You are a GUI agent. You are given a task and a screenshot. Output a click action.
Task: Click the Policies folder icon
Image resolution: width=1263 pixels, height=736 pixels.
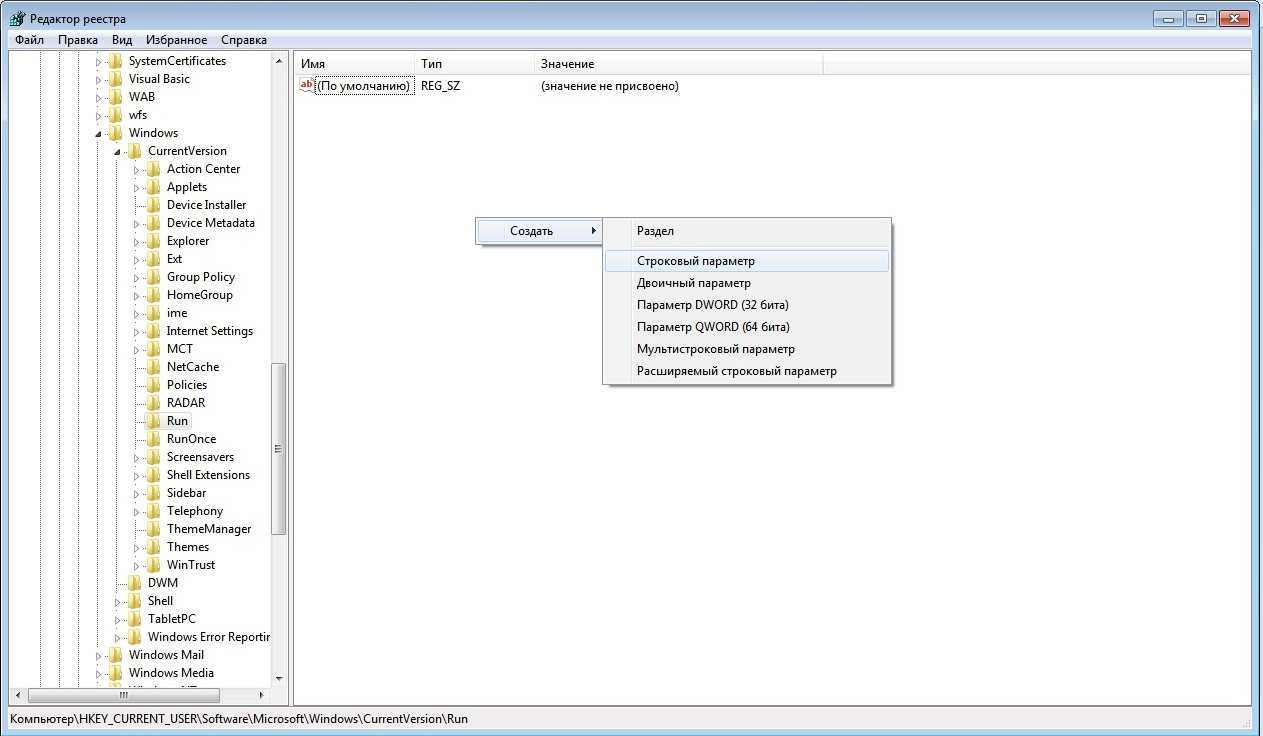click(153, 385)
